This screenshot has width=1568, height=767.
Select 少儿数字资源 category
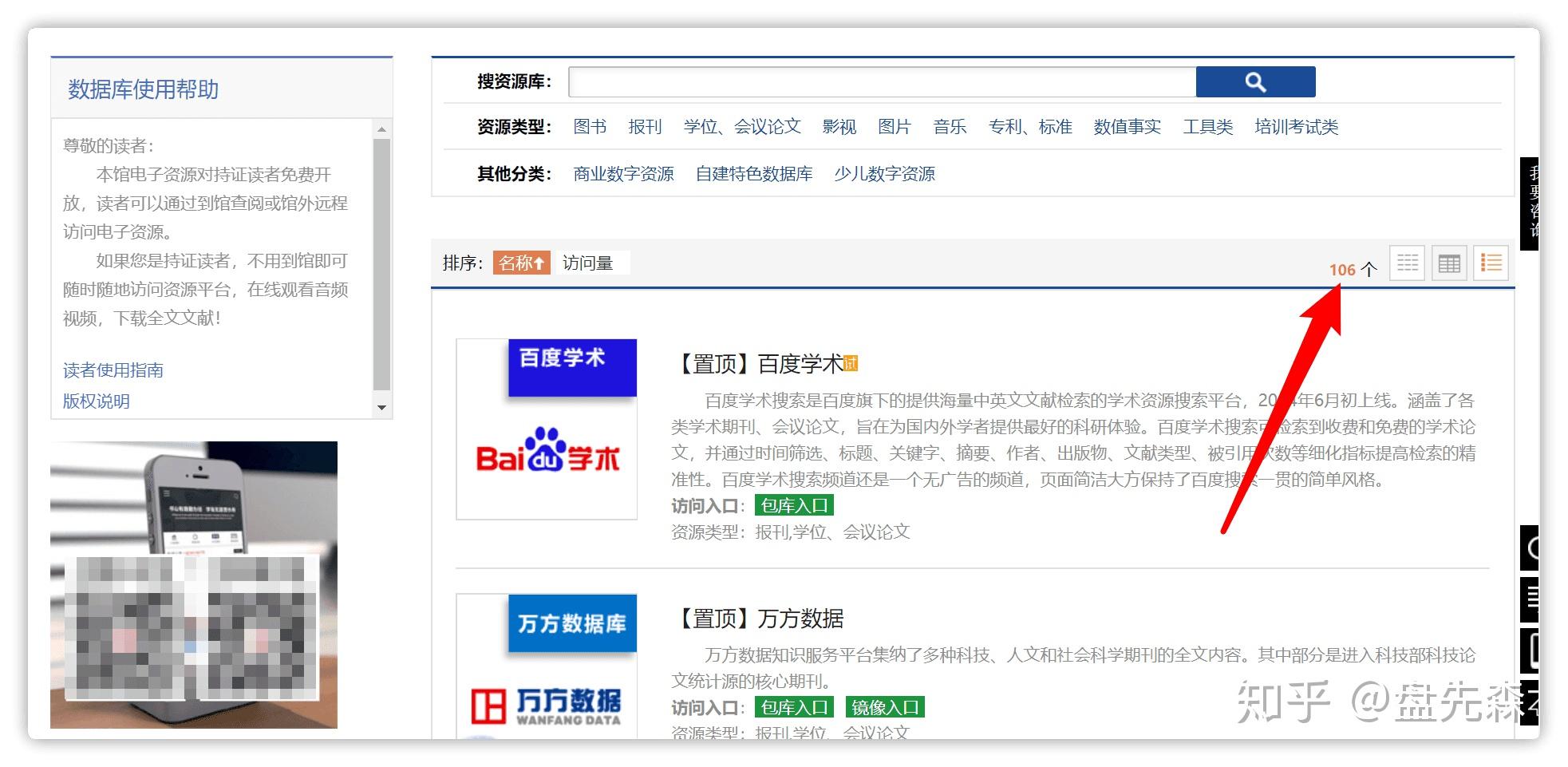884,174
